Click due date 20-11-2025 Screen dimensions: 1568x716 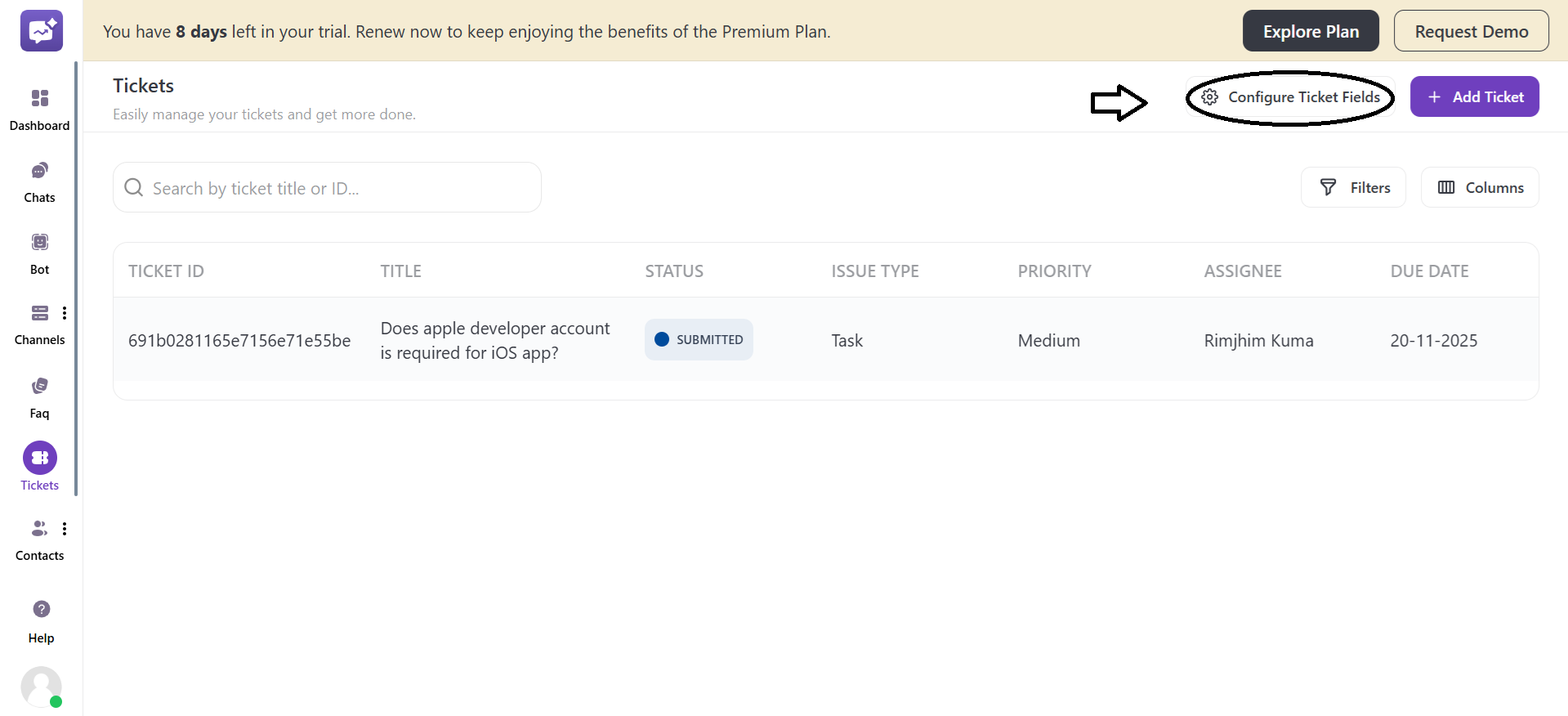[x=1434, y=341]
